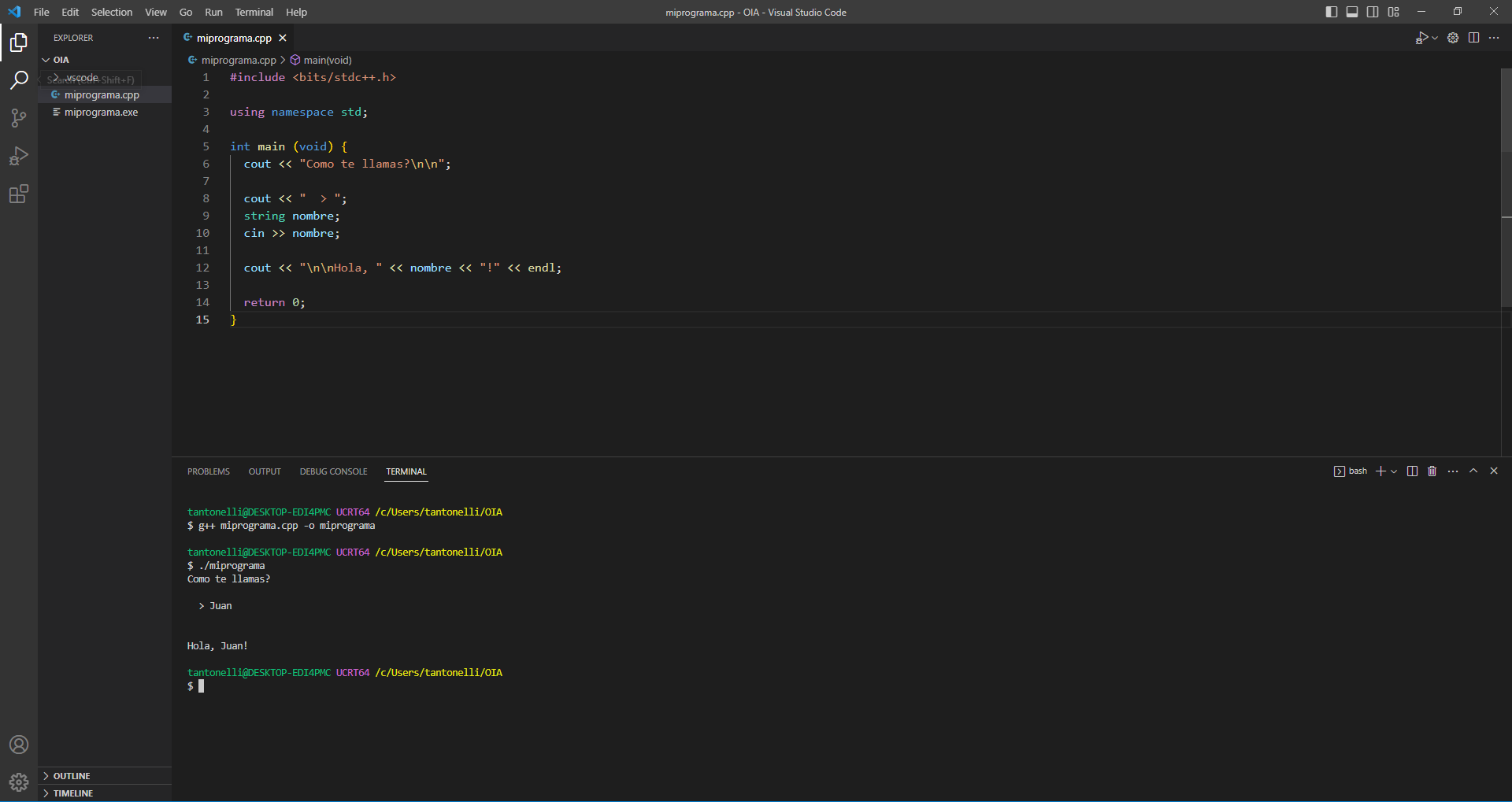The height and width of the screenshot is (802, 1512).
Task: Click the Run or Debug play icon
Action: 1421,38
